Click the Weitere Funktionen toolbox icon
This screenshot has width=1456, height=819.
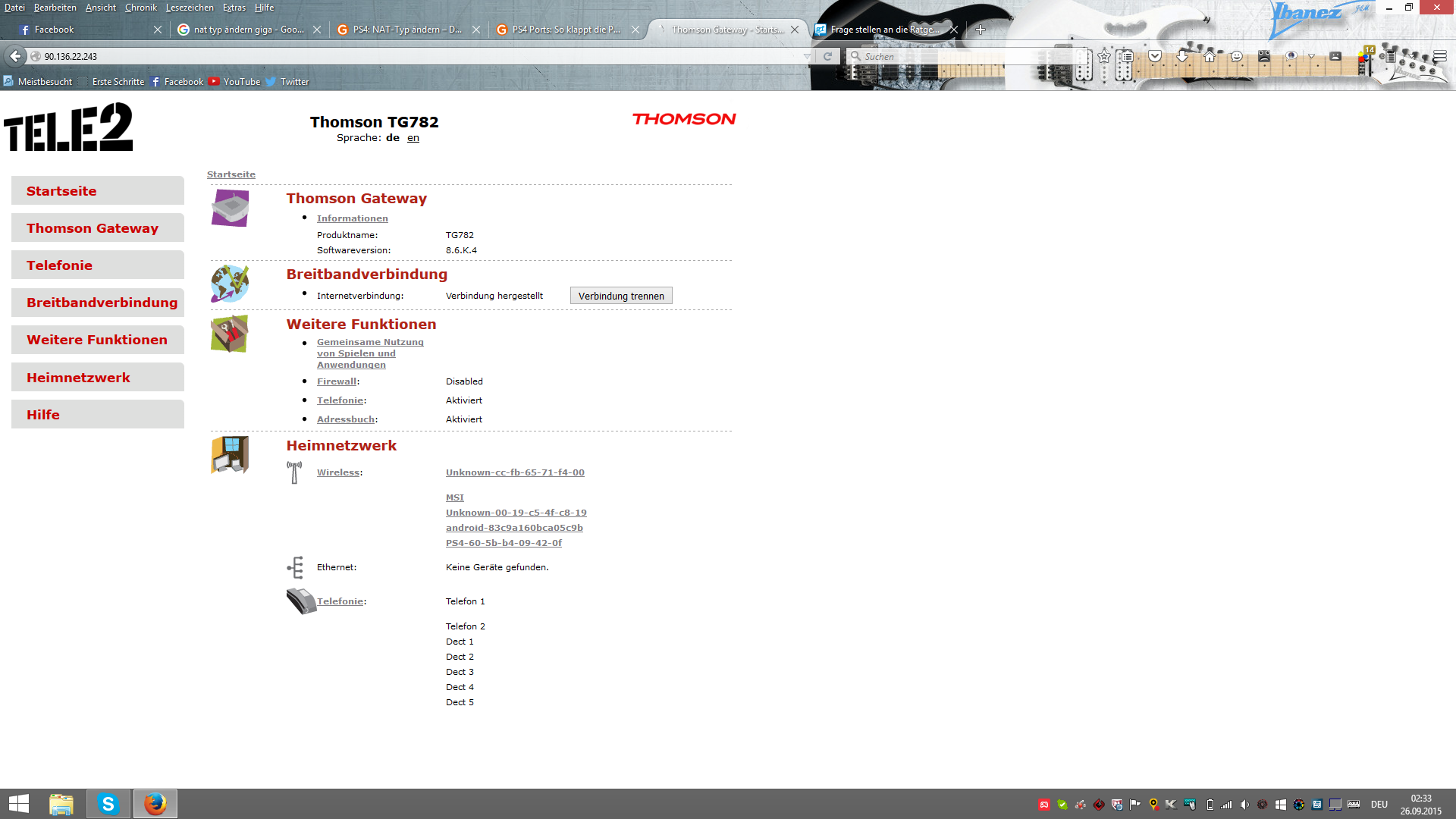[x=230, y=334]
